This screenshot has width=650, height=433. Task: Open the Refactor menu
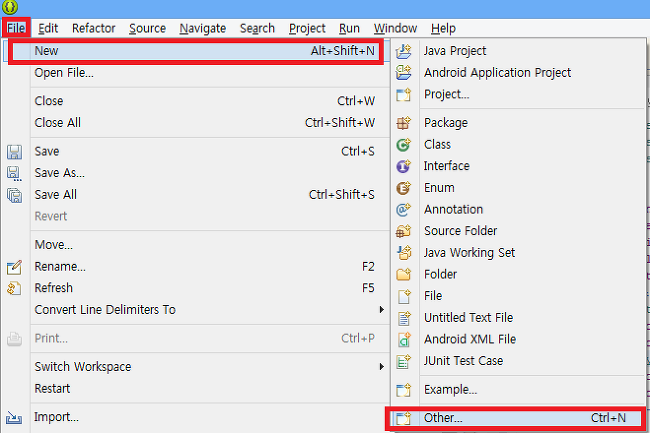tap(94, 28)
